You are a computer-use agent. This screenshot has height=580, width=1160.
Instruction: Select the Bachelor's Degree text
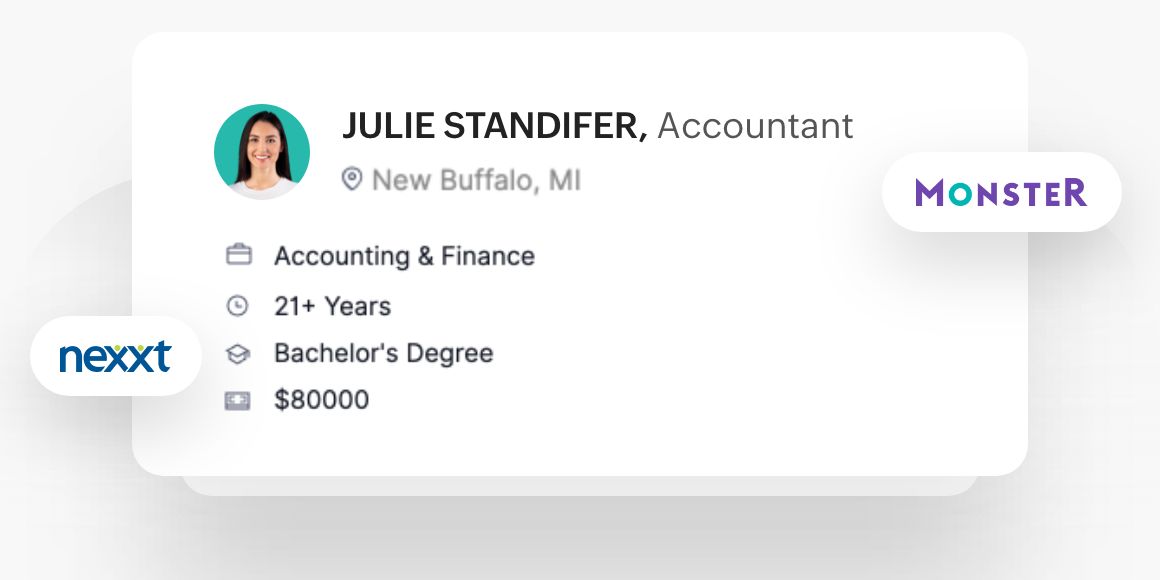[383, 353]
